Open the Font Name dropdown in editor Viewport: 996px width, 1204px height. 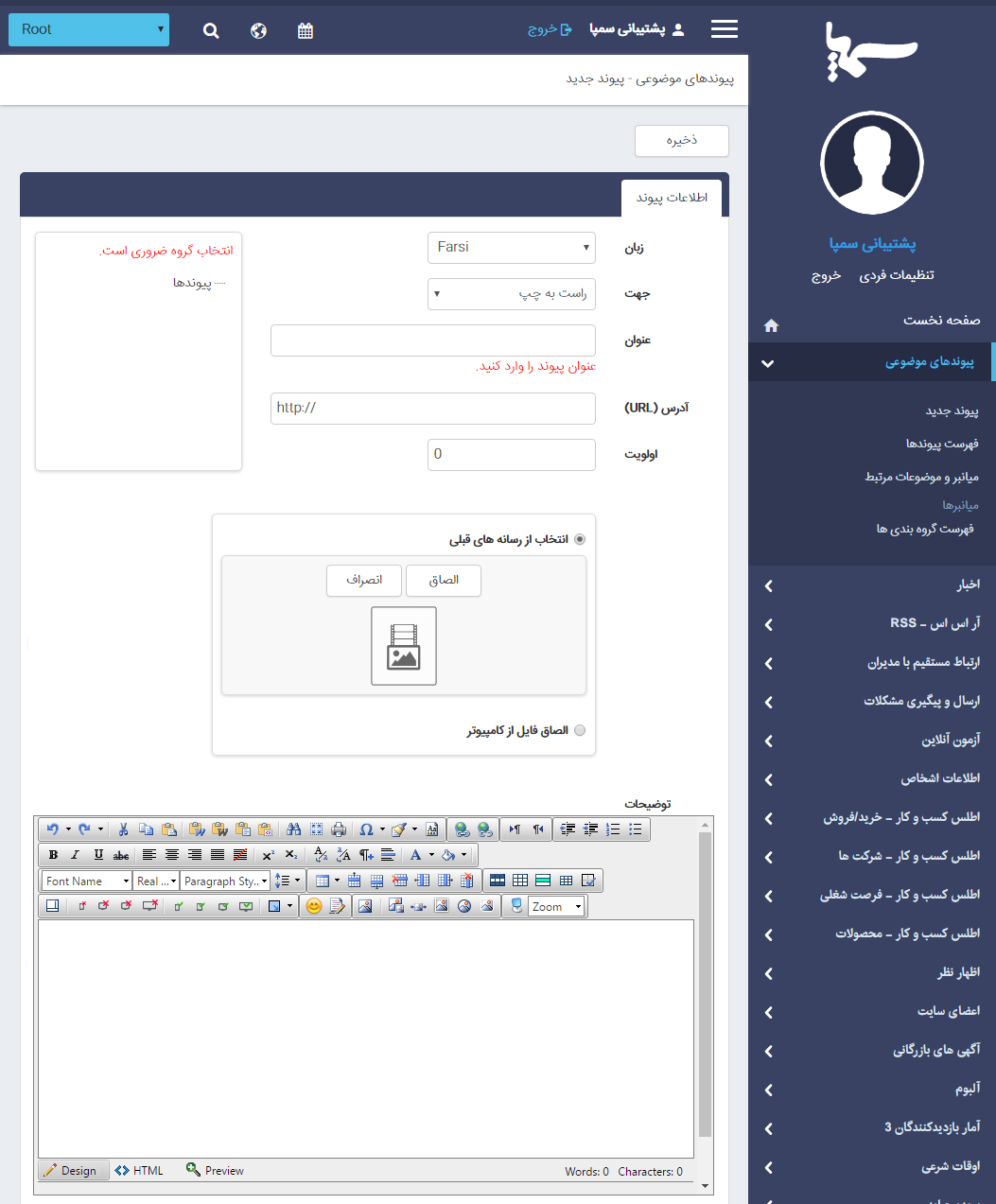[87, 881]
